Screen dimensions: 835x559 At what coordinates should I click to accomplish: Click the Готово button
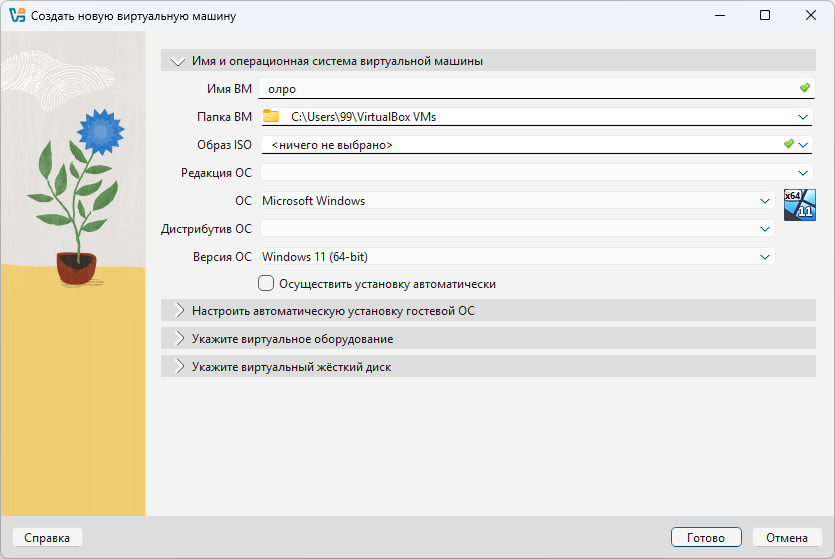(x=705, y=538)
